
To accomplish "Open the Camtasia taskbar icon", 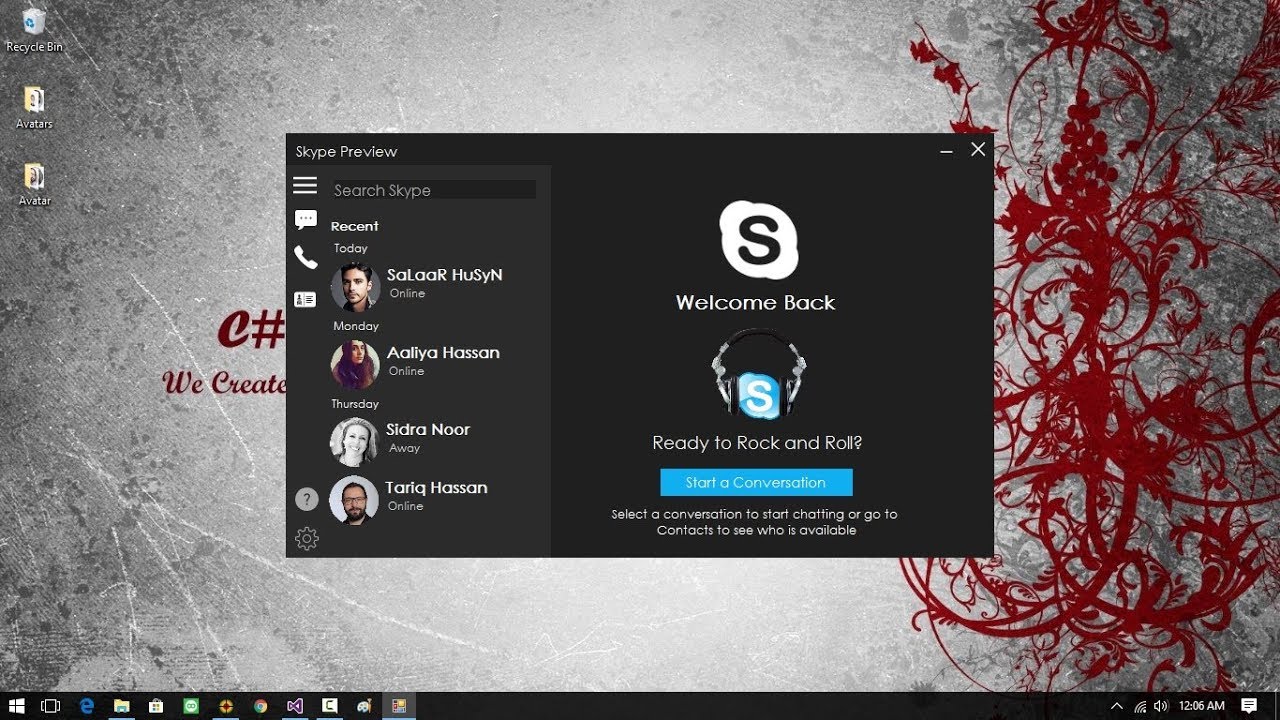I will pos(329,706).
